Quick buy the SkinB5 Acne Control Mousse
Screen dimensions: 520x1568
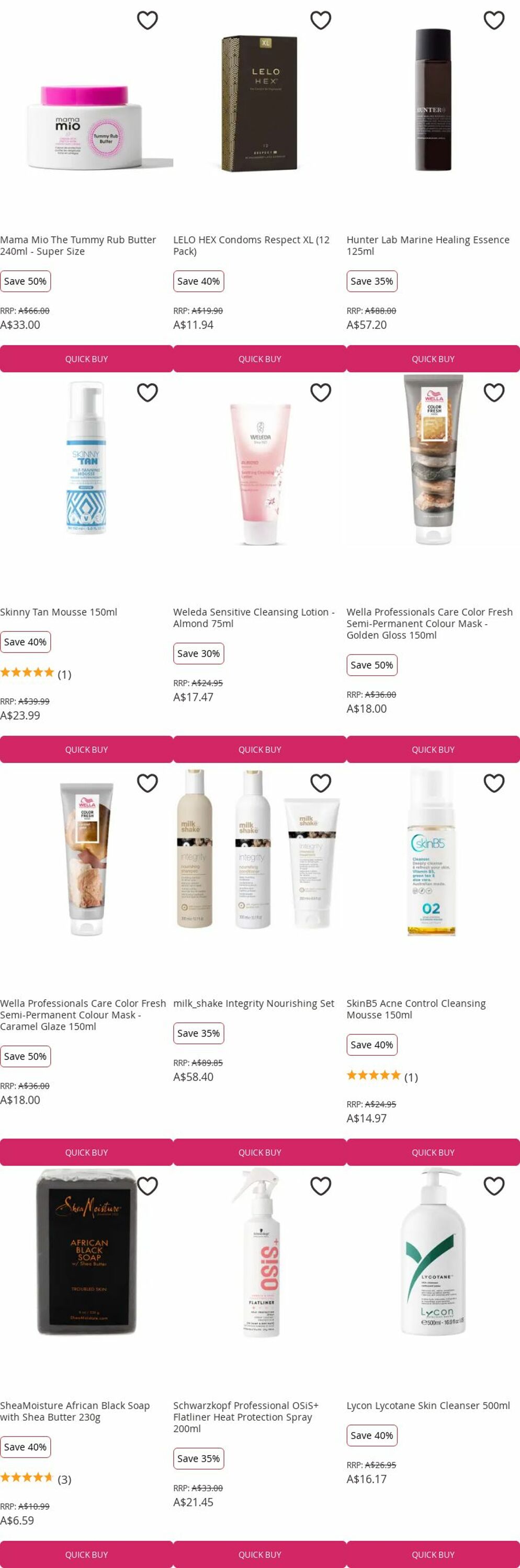click(433, 1152)
